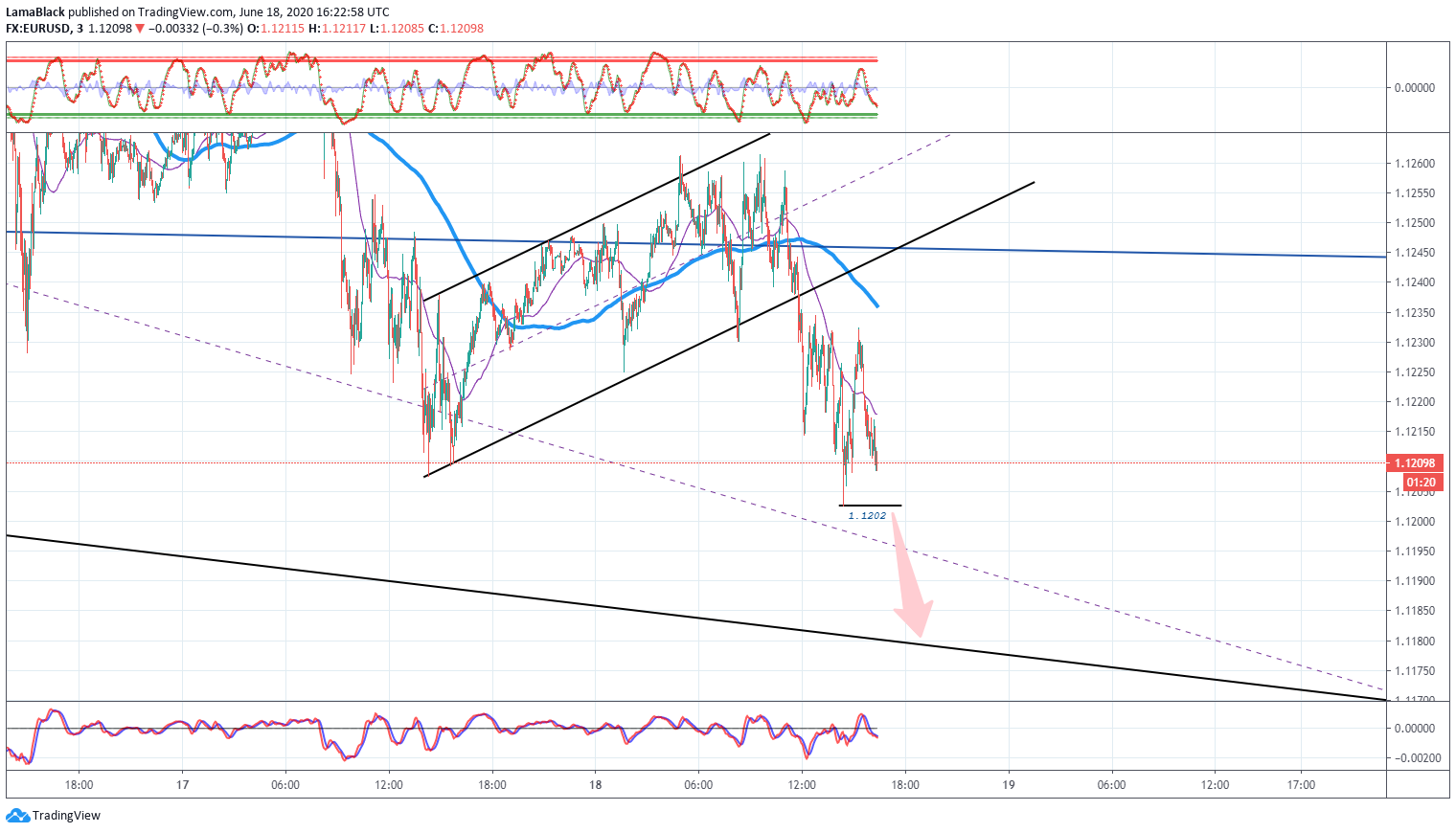Click the 1.12150 price axis label
The width and height of the screenshot is (1456, 833).
point(1415,432)
